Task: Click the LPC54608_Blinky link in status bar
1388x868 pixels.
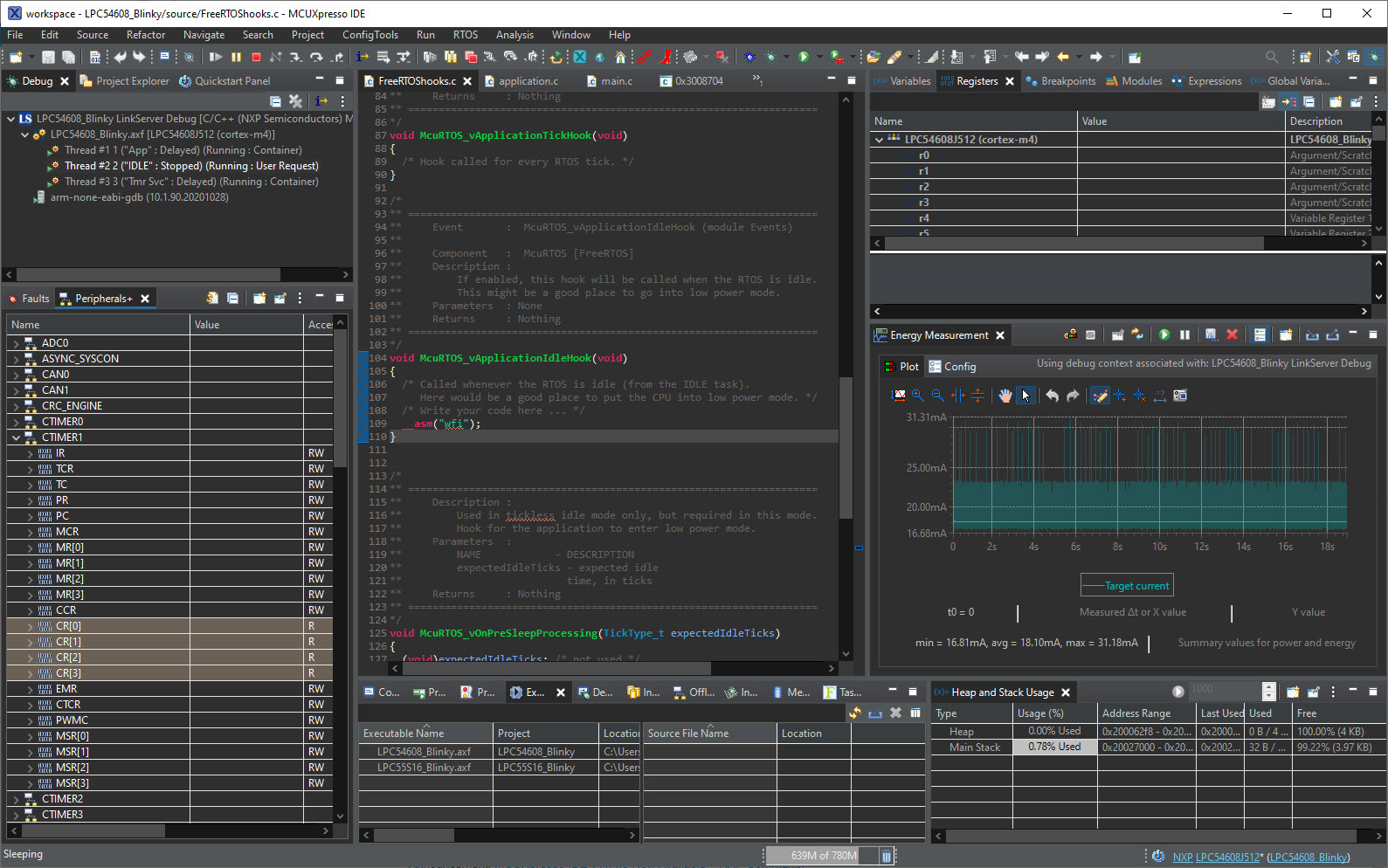Action: coord(1308,857)
